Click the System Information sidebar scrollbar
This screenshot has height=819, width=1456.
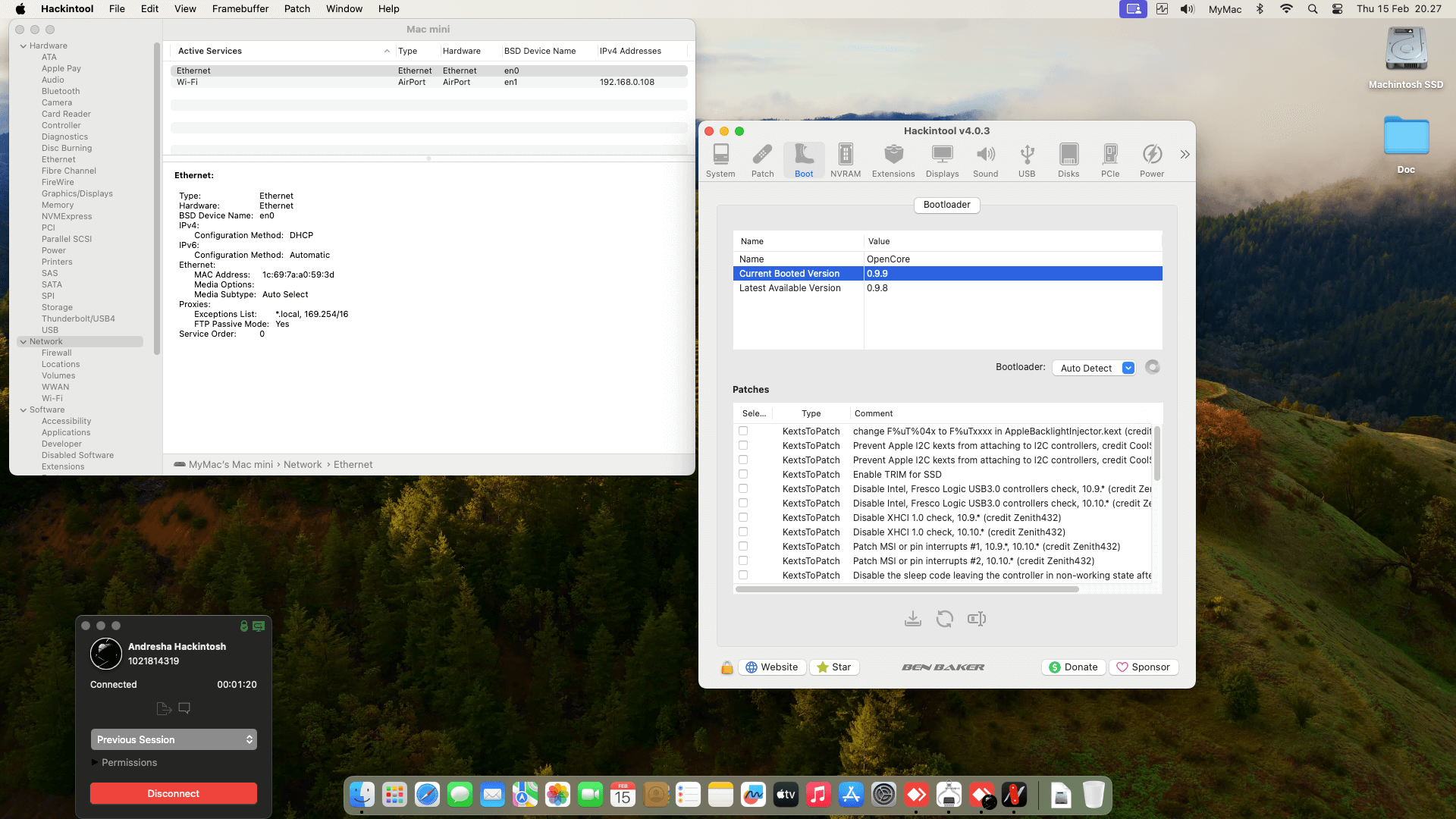click(157, 199)
